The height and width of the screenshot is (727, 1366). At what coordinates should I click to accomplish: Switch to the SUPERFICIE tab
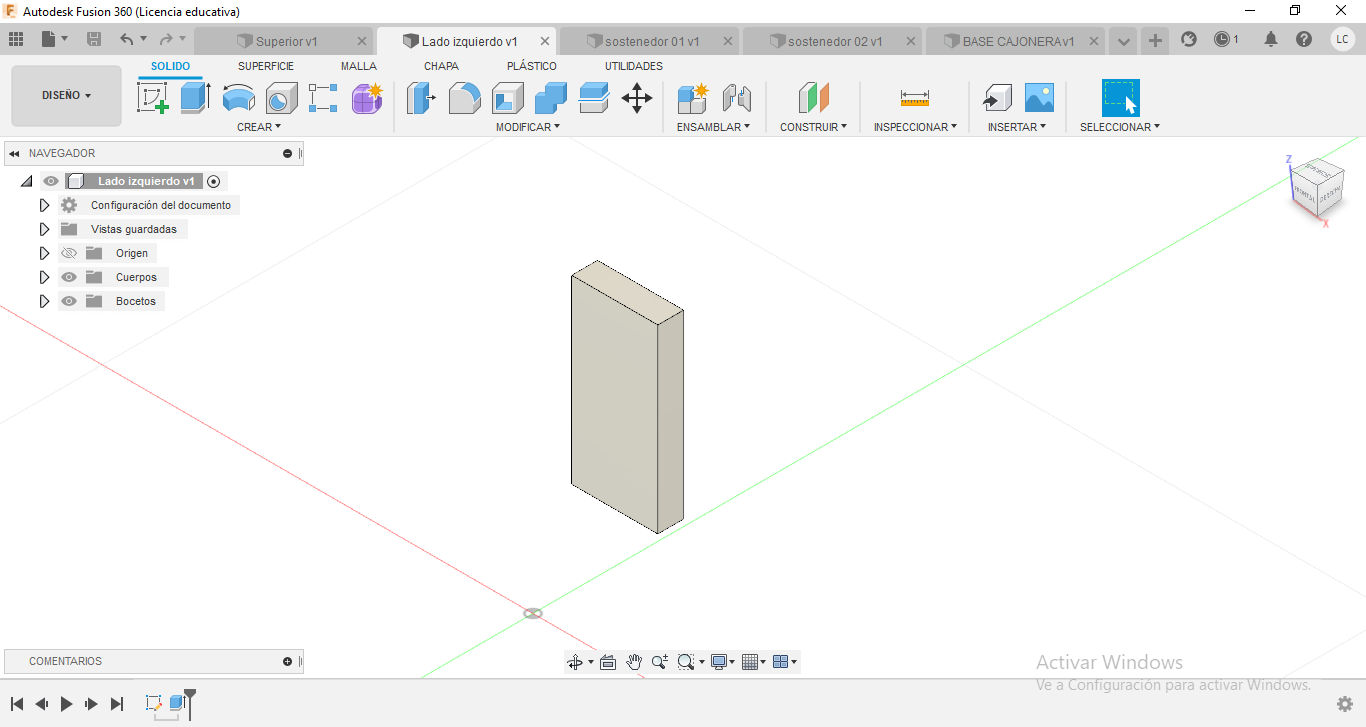[x=266, y=66]
